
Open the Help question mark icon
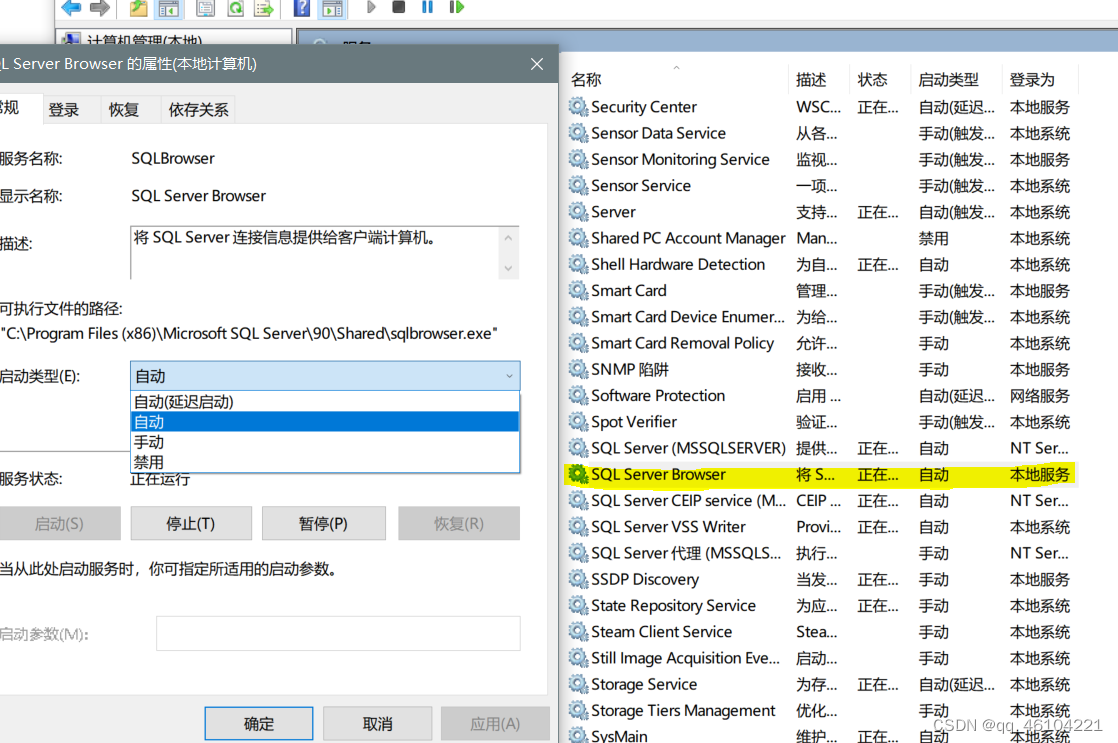click(x=302, y=7)
